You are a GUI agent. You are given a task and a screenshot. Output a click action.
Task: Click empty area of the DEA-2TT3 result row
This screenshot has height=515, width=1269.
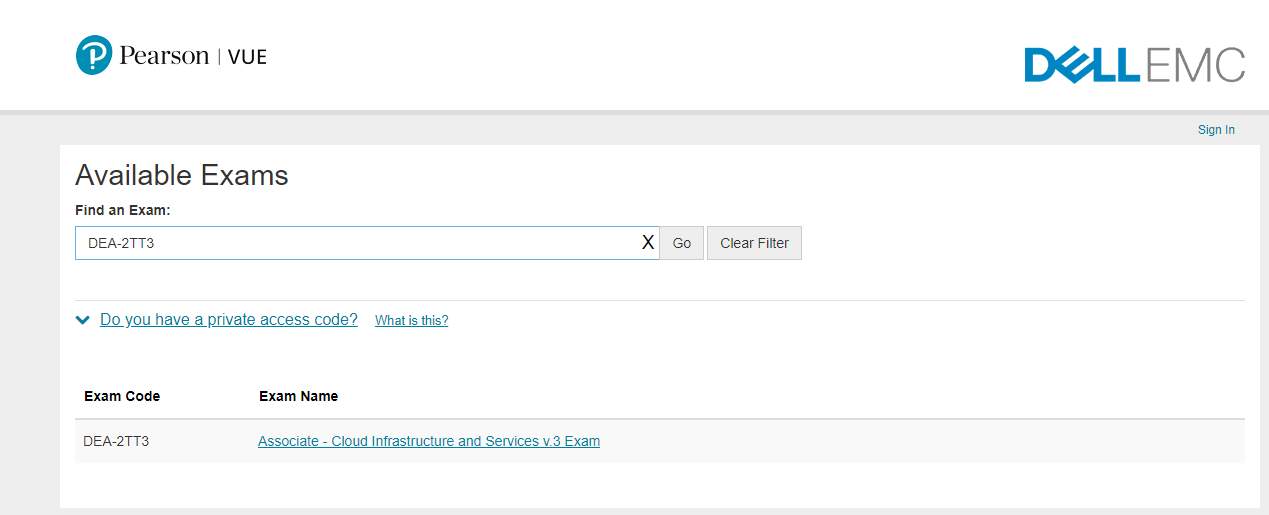click(x=920, y=441)
